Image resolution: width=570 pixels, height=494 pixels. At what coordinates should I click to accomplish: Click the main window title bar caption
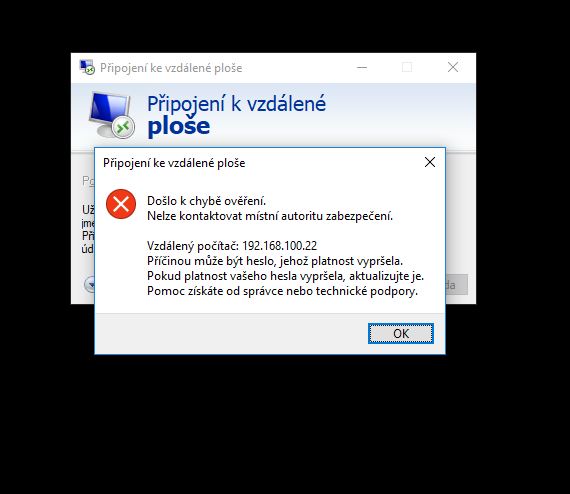pos(171,68)
